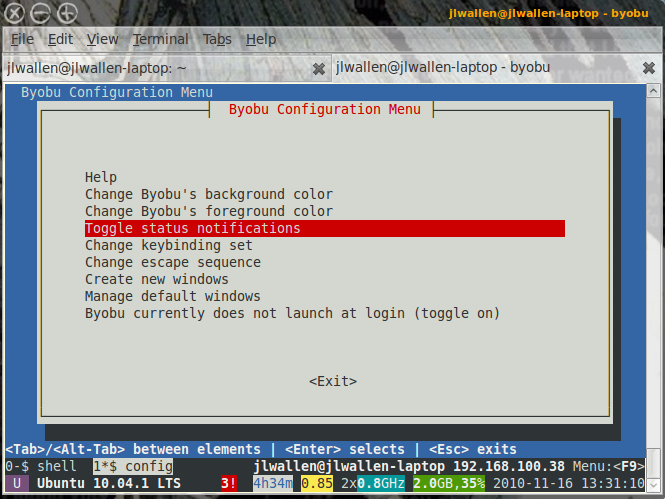Screen dimensions: 665x499
Task: Toggle Byobu launch at login option
Action: [292, 314]
